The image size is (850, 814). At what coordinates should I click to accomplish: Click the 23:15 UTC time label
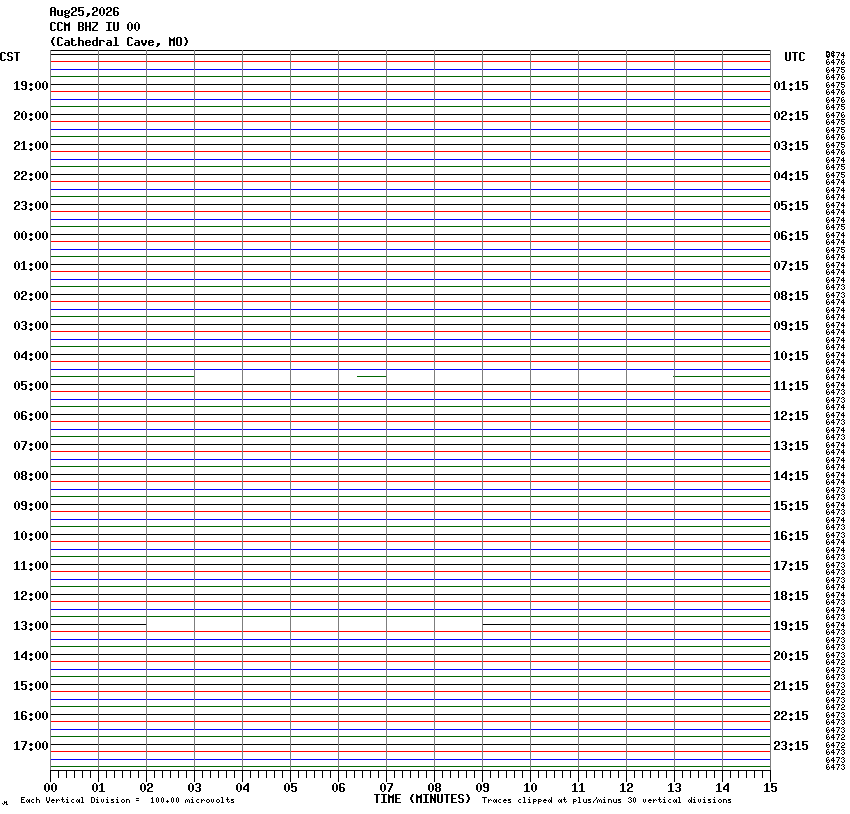(x=790, y=746)
